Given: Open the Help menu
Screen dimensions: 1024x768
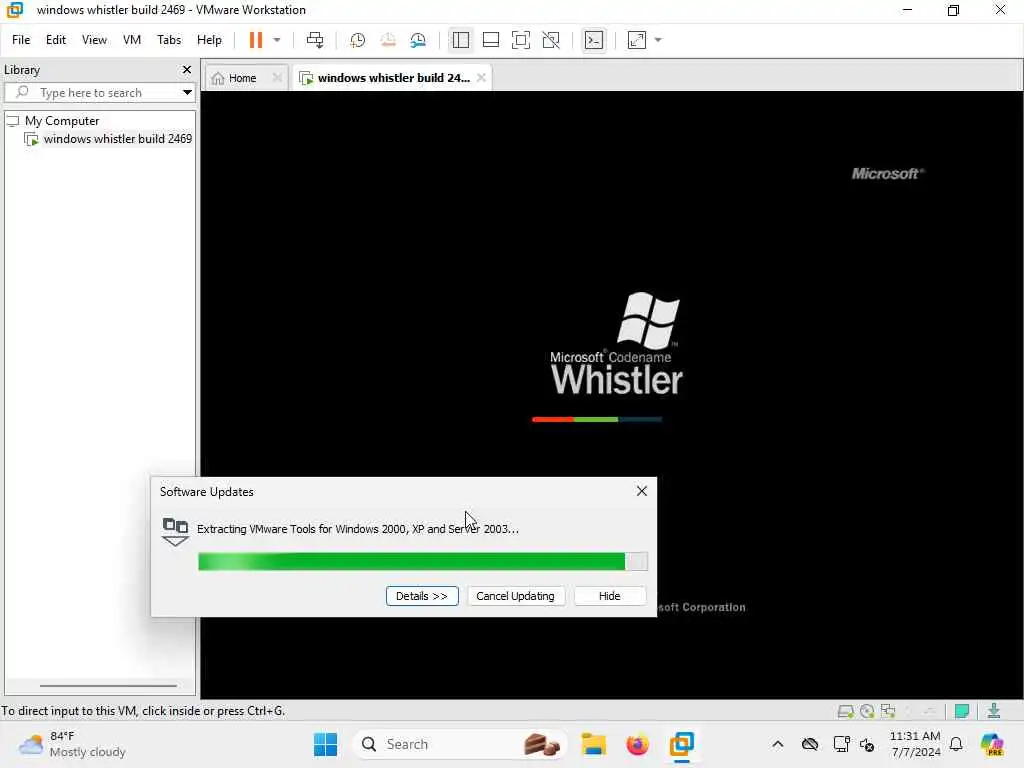Looking at the screenshot, I should 209,40.
